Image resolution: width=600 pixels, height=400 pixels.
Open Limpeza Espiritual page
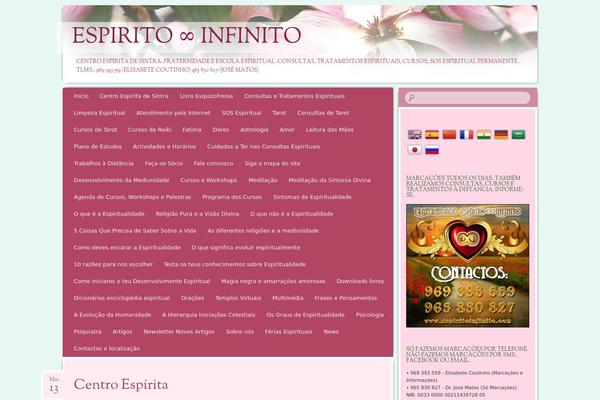[x=99, y=113]
